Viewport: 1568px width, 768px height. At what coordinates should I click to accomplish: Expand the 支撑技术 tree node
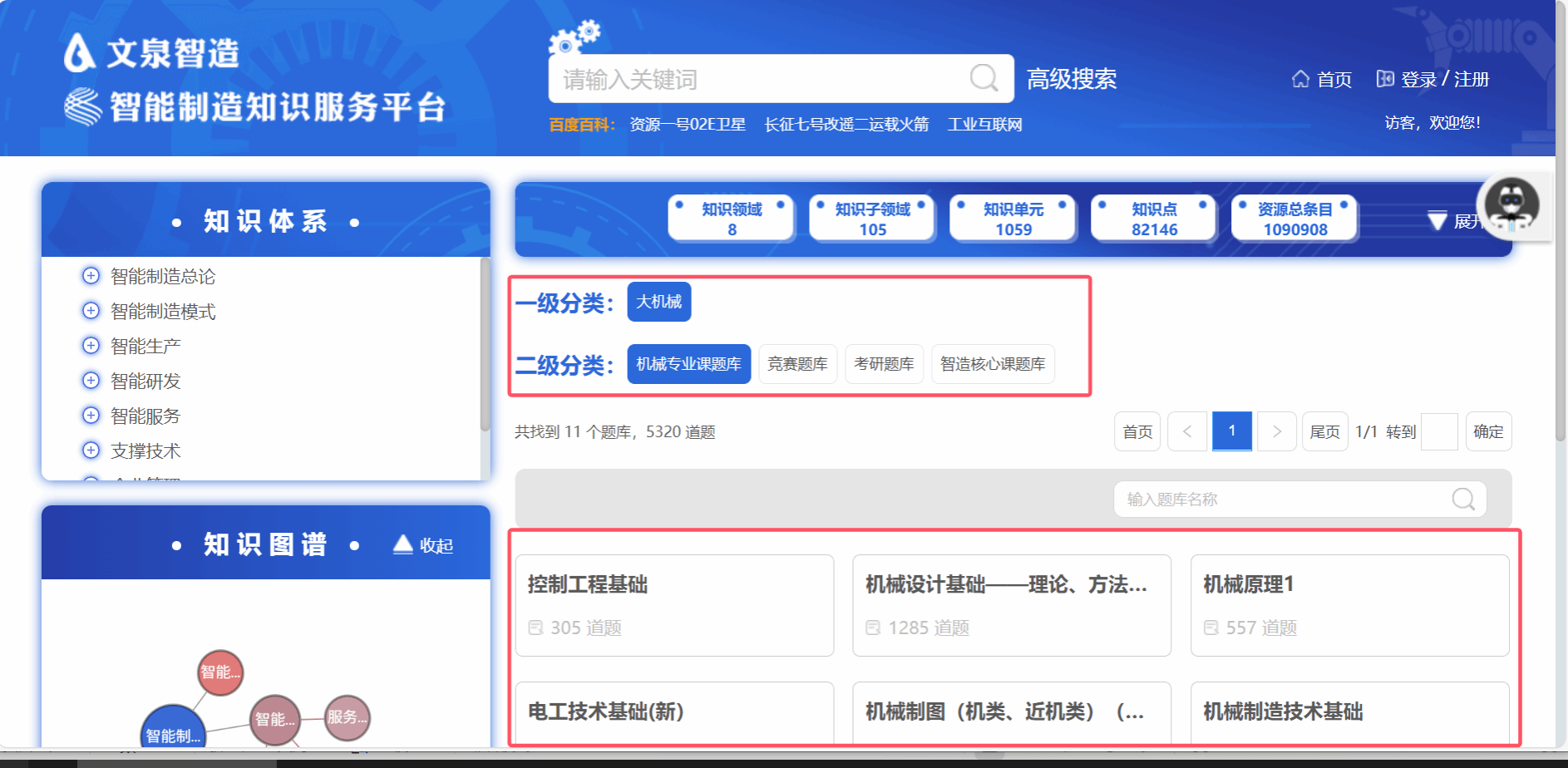pos(91,450)
